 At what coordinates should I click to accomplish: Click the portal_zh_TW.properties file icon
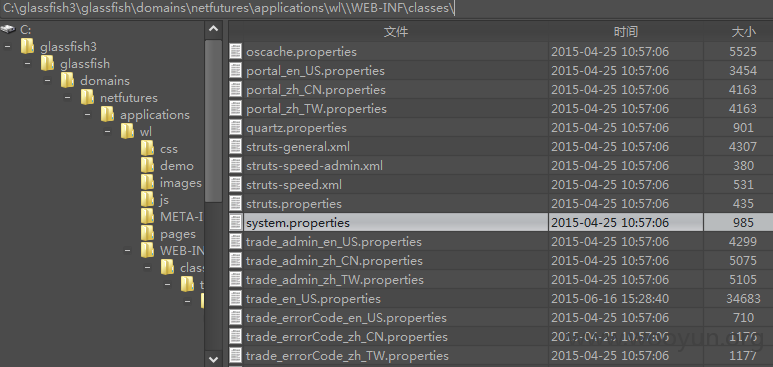tap(236, 109)
